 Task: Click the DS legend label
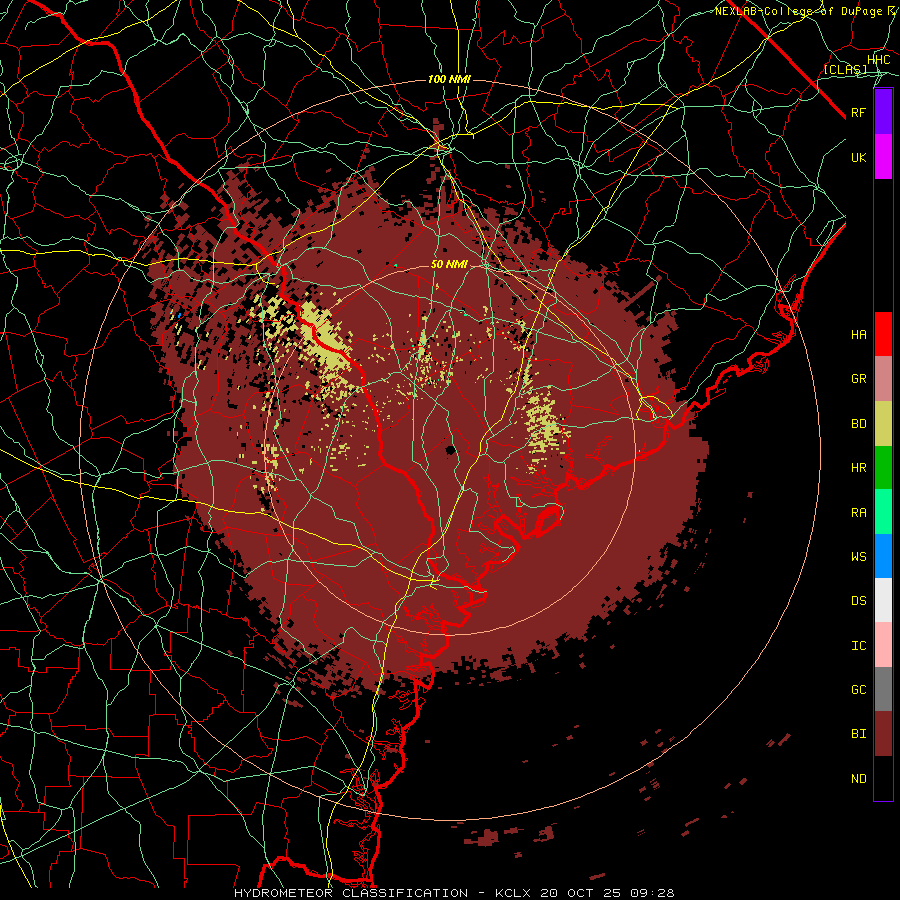click(x=859, y=601)
